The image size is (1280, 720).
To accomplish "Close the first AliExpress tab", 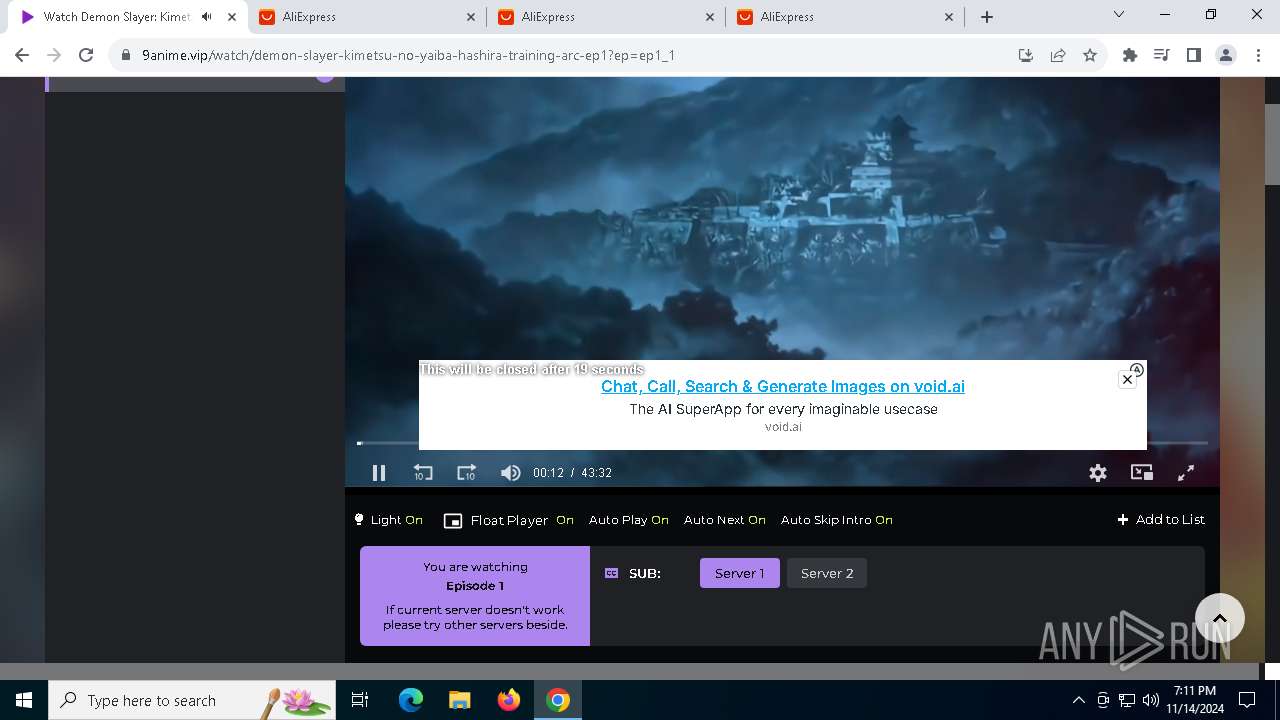I will pos(472,17).
